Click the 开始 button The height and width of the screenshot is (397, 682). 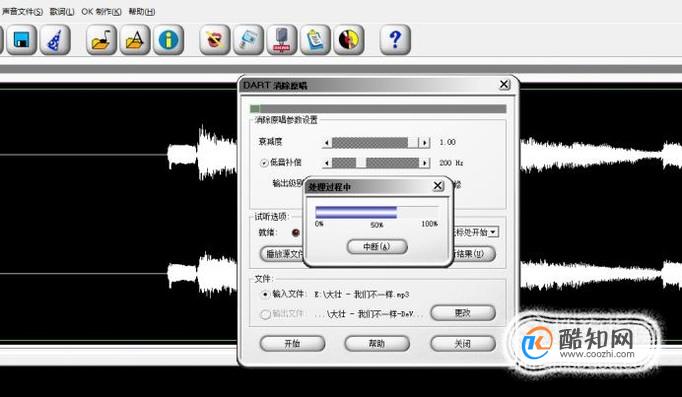tap(292, 344)
